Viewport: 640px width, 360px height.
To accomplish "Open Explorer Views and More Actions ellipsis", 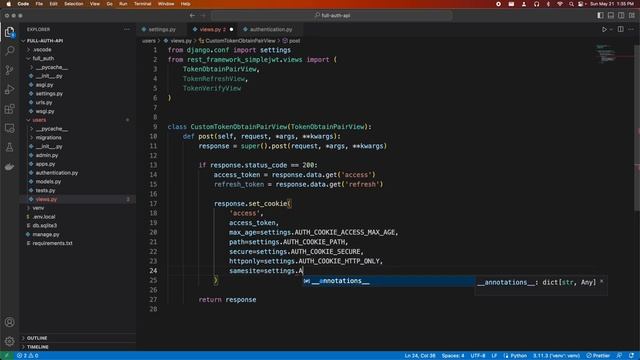I will (x=127, y=29).
